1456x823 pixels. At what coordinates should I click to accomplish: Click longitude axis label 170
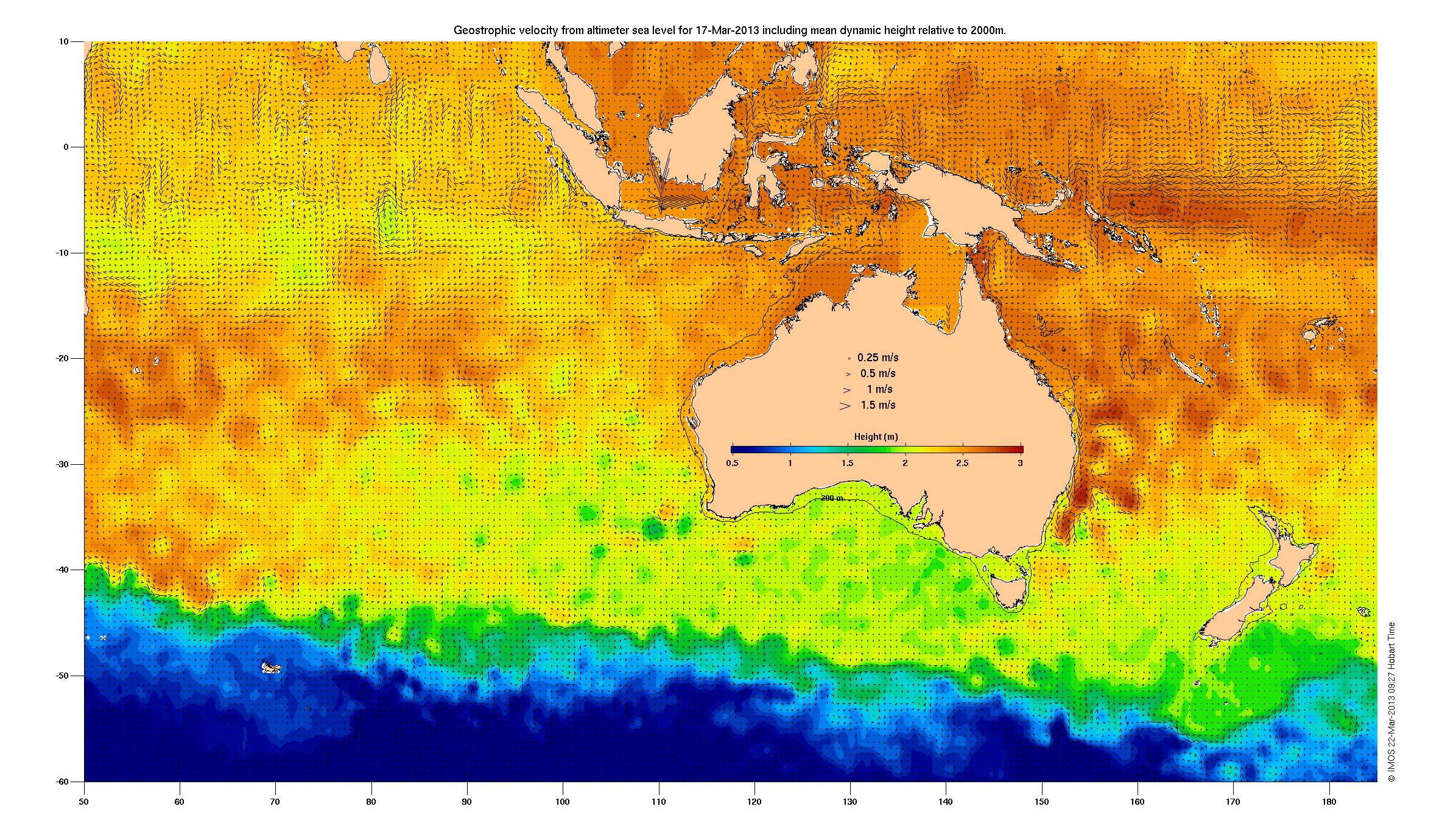coord(1233,802)
